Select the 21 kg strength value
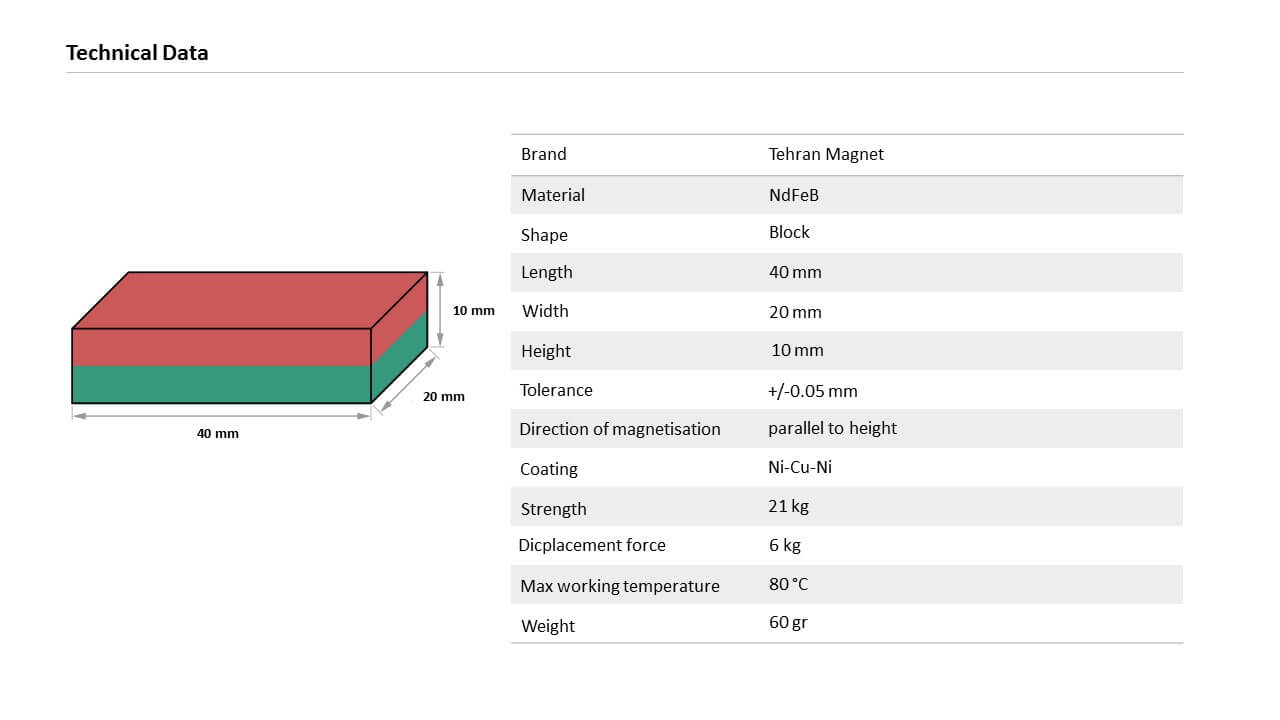The height and width of the screenshot is (720, 1280). tap(788, 506)
